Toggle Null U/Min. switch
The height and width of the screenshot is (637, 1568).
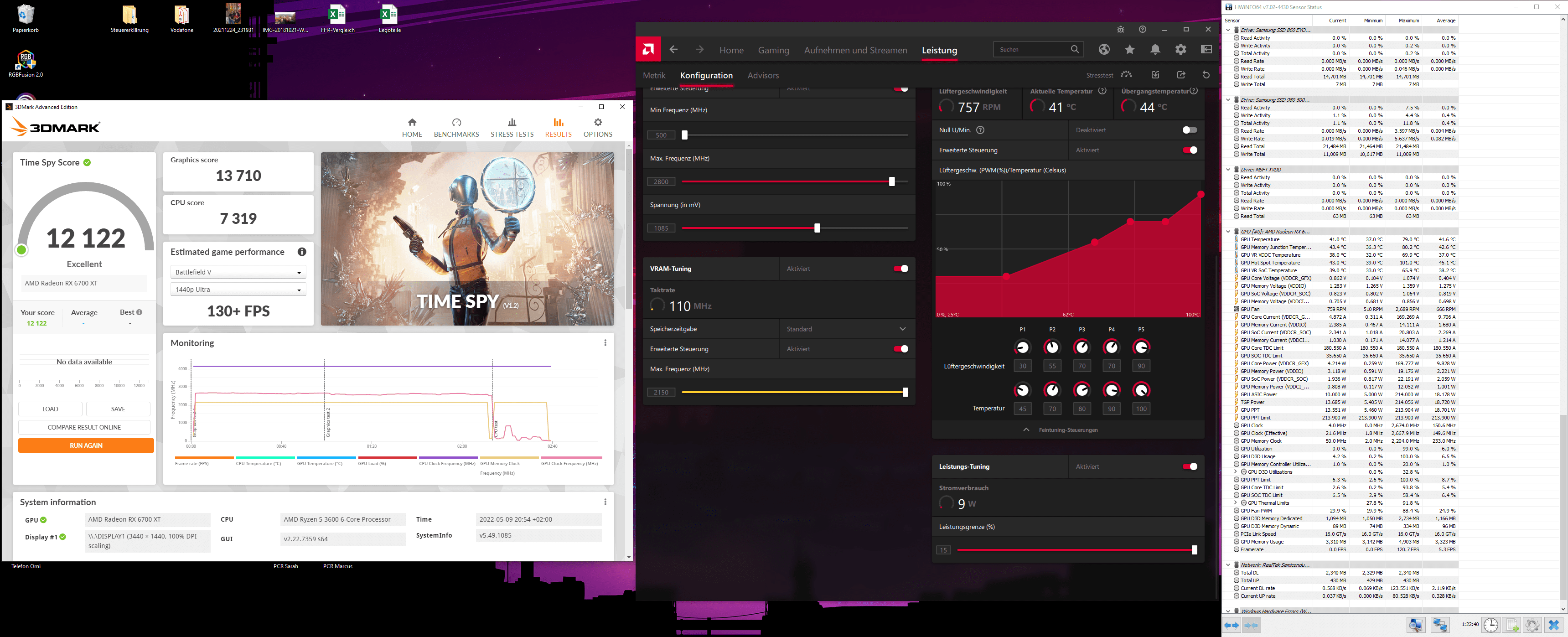(1190, 129)
